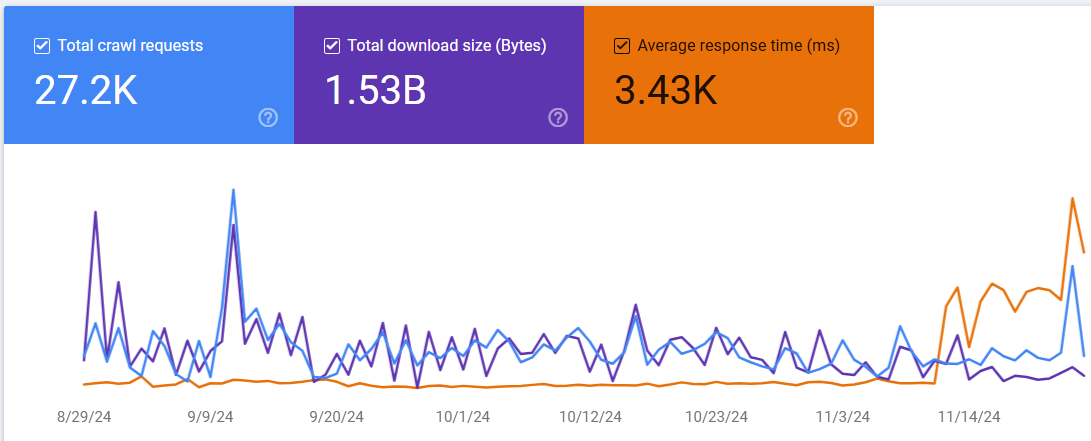Select the 11/3/24 date on the axis
The height and width of the screenshot is (441, 1091).
tap(842, 416)
